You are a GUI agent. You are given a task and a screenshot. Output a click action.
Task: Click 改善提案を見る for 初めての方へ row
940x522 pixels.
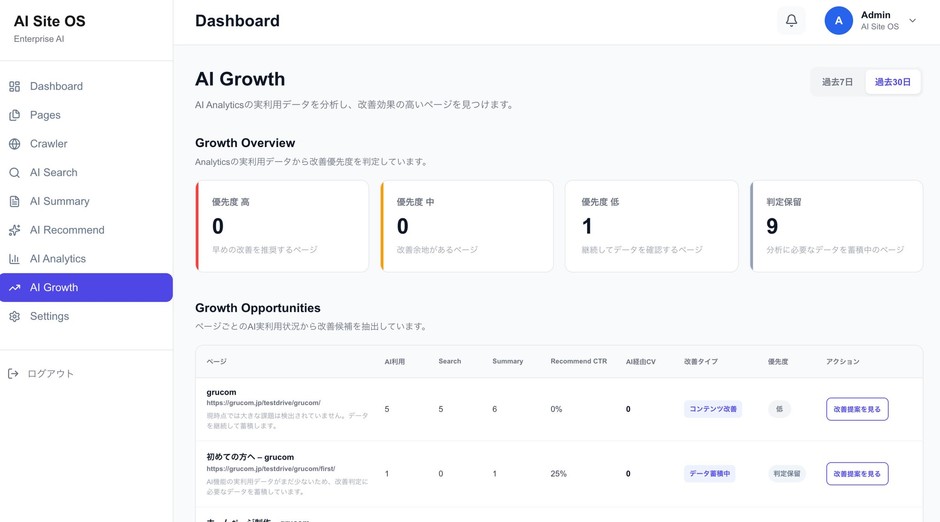pos(857,473)
